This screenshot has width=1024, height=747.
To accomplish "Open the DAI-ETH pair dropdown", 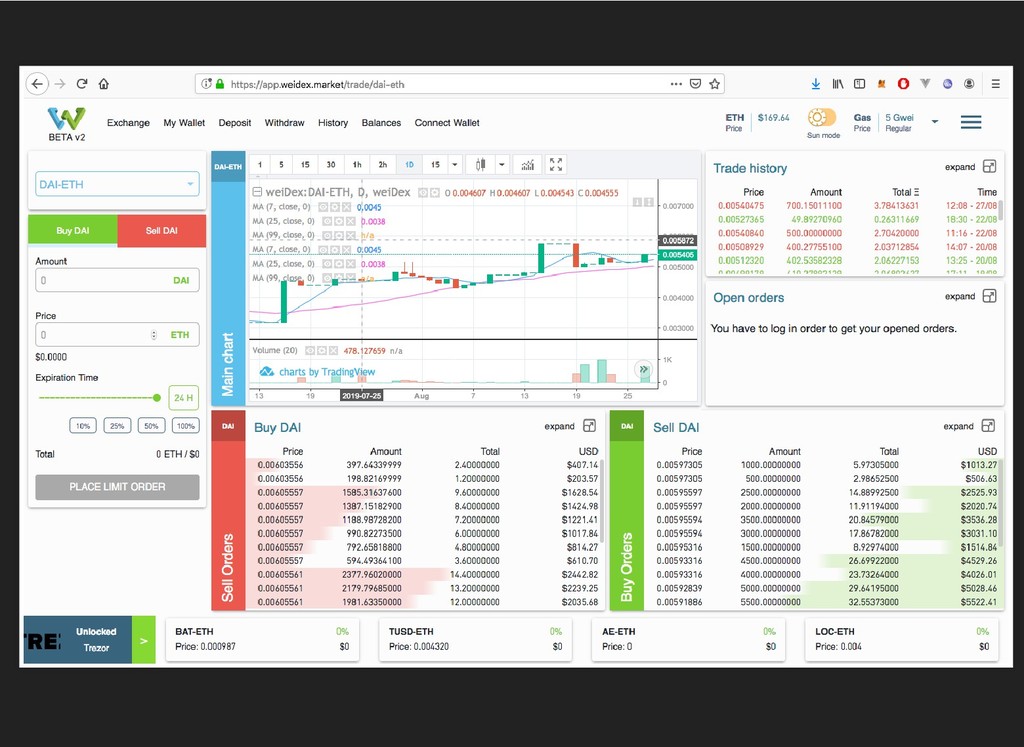I will [x=118, y=184].
